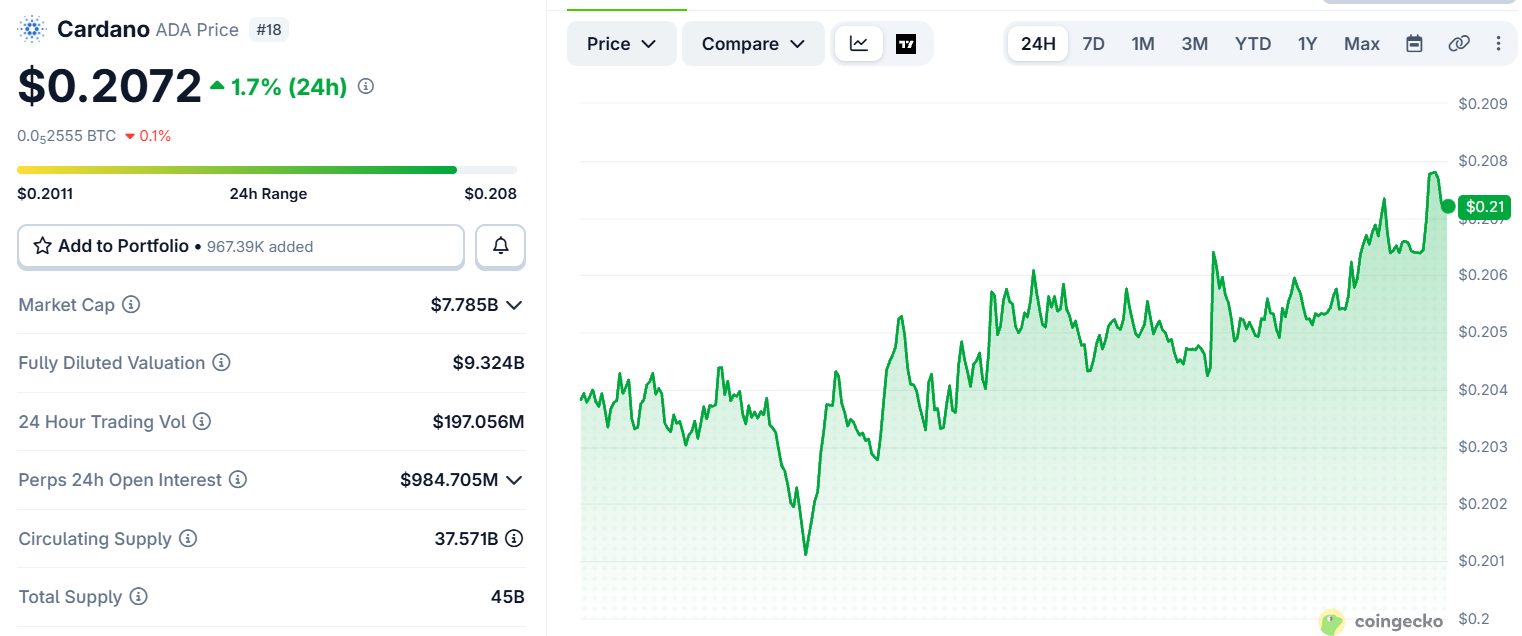Click the 967.39K added text
Image resolution: width=1522 pixels, height=636 pixels.
coord(260,246)
